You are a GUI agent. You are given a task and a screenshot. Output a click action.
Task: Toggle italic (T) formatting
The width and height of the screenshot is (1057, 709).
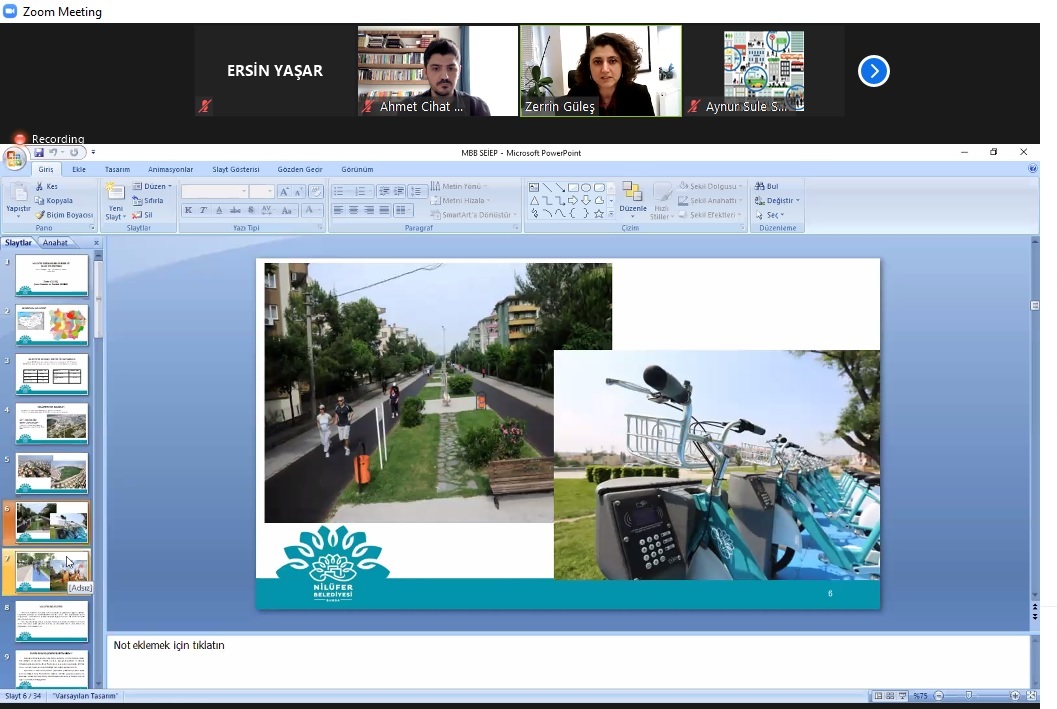[x=203, y=211]
